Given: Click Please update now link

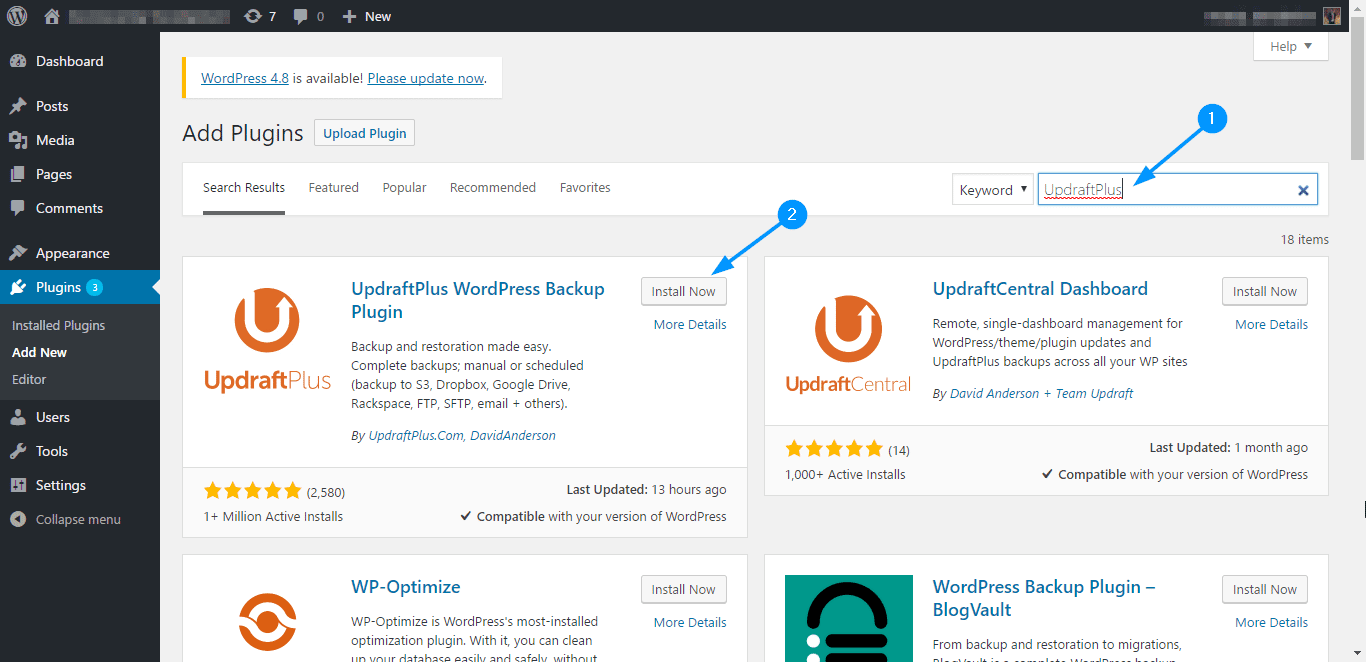Looking at the screenshot, I should [426, 78].
